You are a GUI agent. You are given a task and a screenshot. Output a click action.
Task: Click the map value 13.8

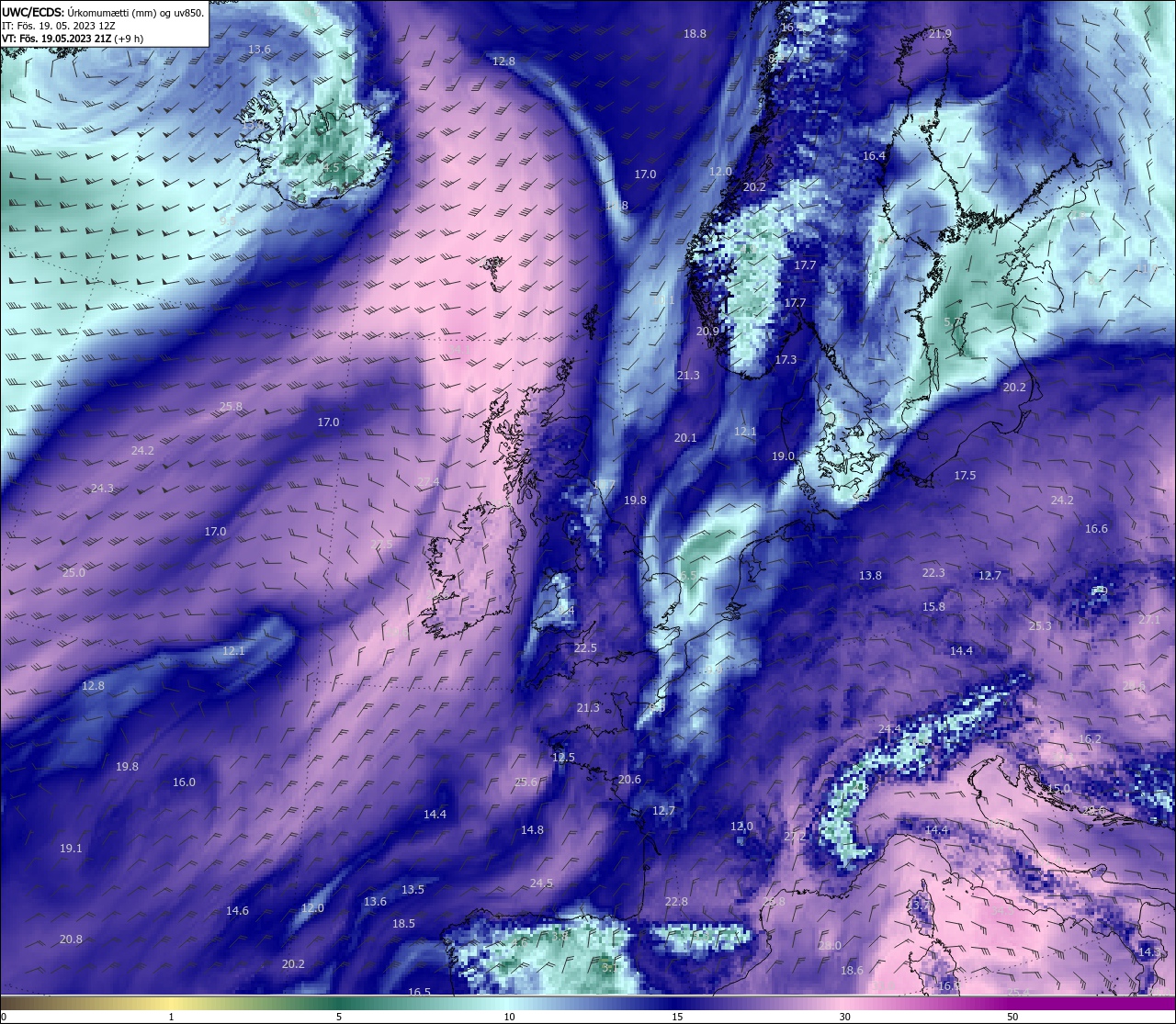pos(870,576)
